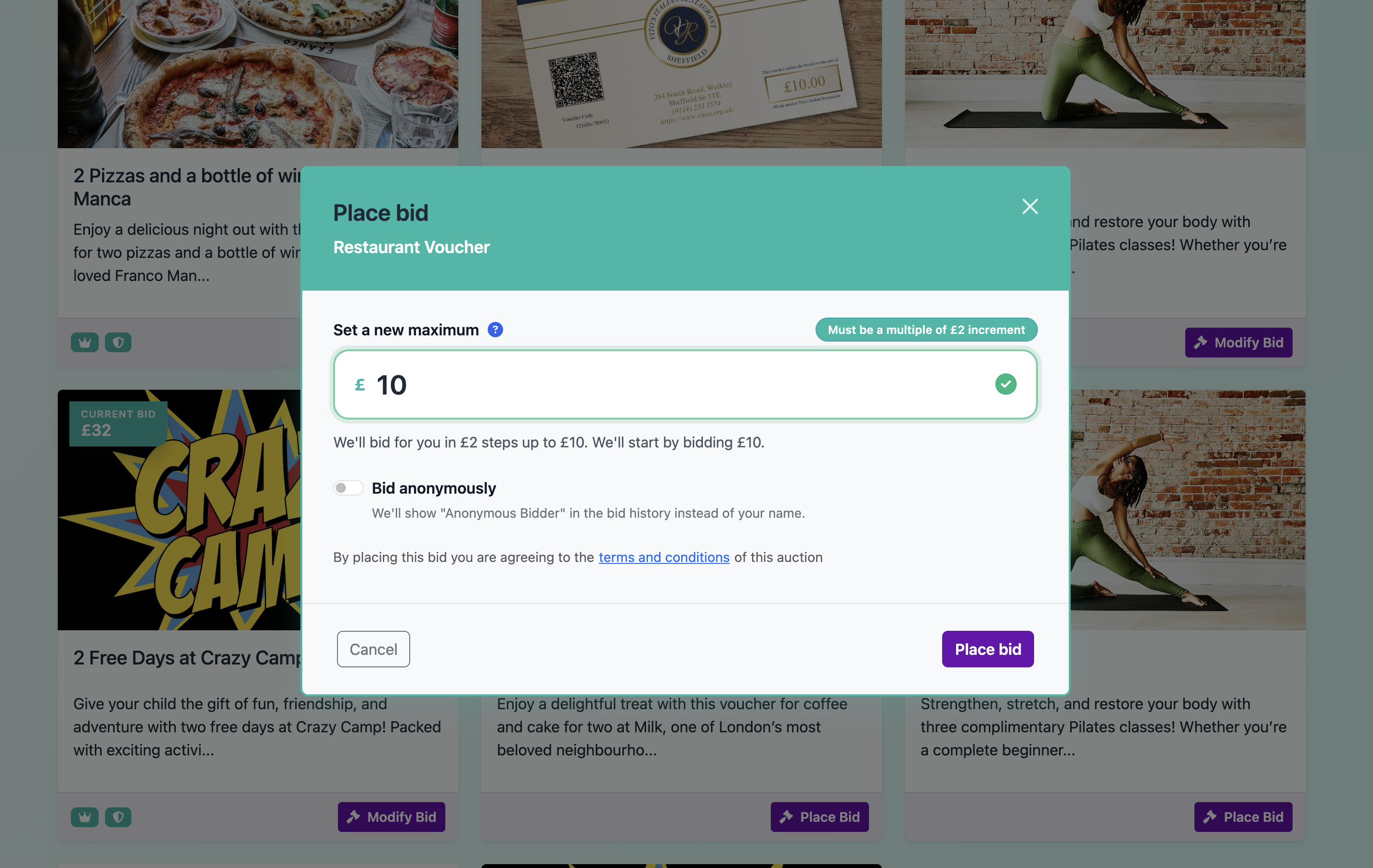Image resolution: width=1373 pixels, height=868 pixels.
Task: Open the terms and conditions link
Action: [663, 557]
